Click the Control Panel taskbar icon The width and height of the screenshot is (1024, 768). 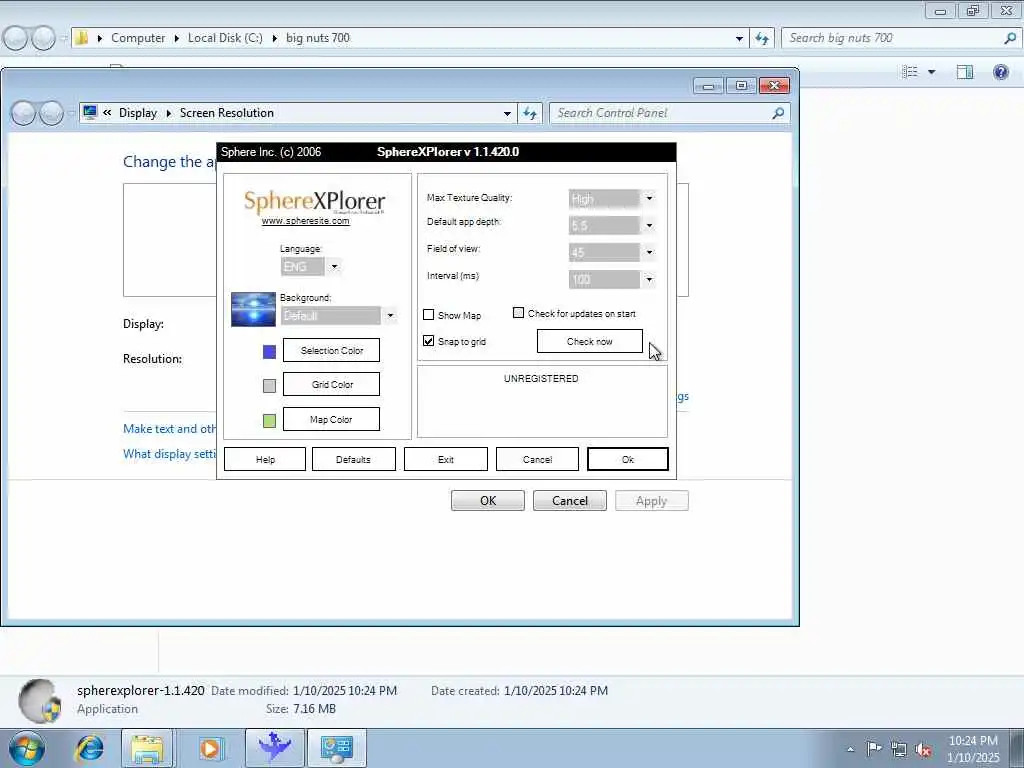336,748
